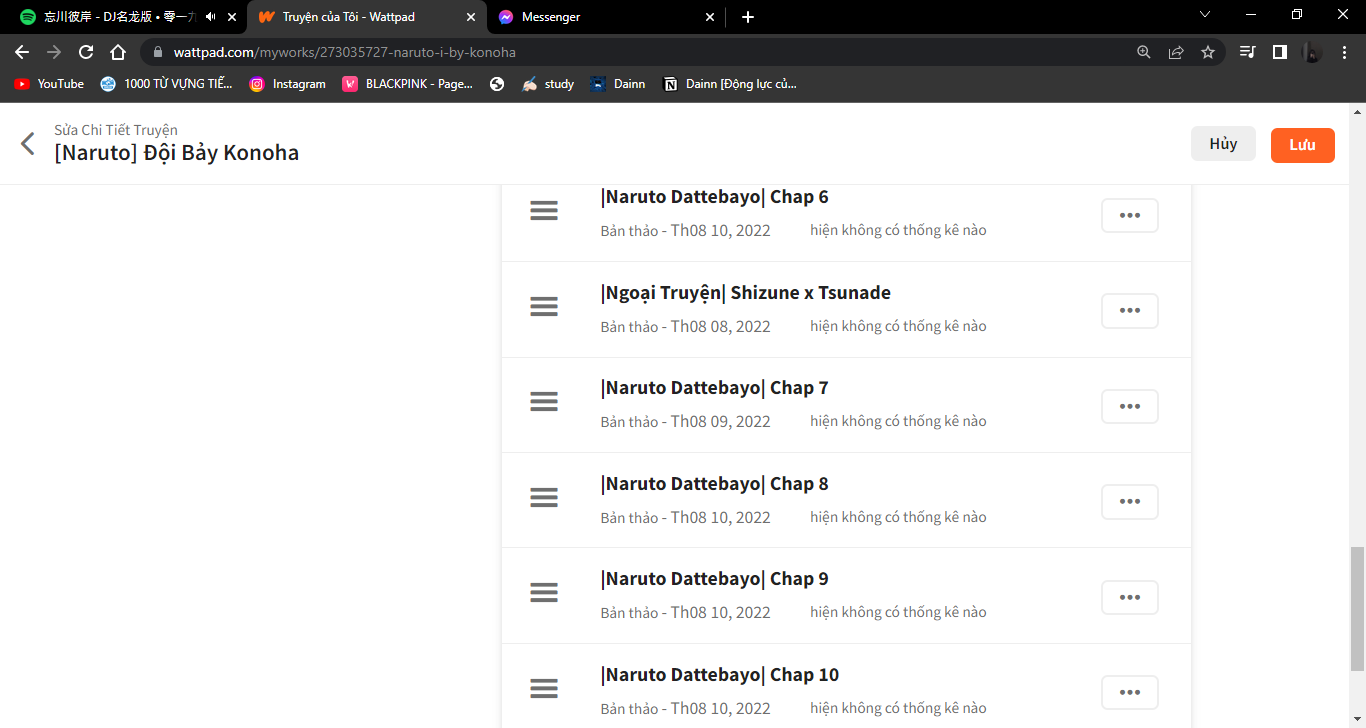Open Naruto Dattebayo Chap 6 chapter title
The height and width of the screenshot is (728, 1366).
click(x=715, y=197)
